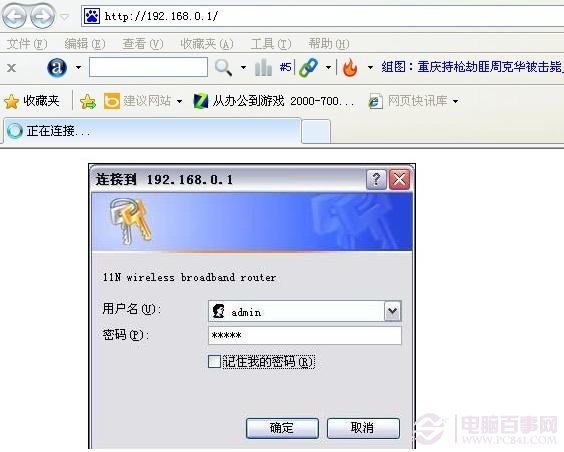
Task: Open the 建议网站 dropdown arrow
Action: (179, 101)
